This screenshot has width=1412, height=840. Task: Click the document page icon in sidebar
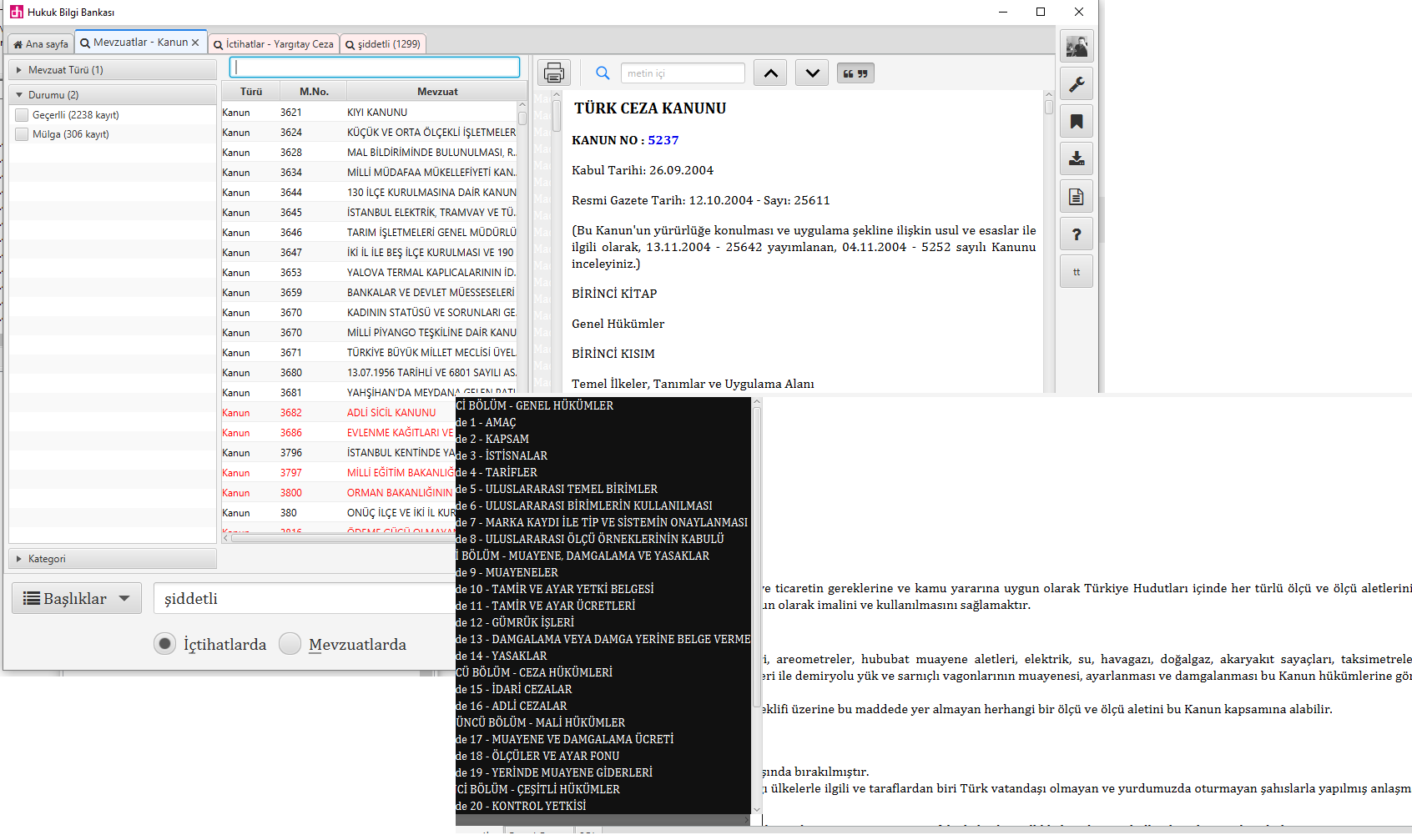pyautogui.click(x=1077, y=197)
